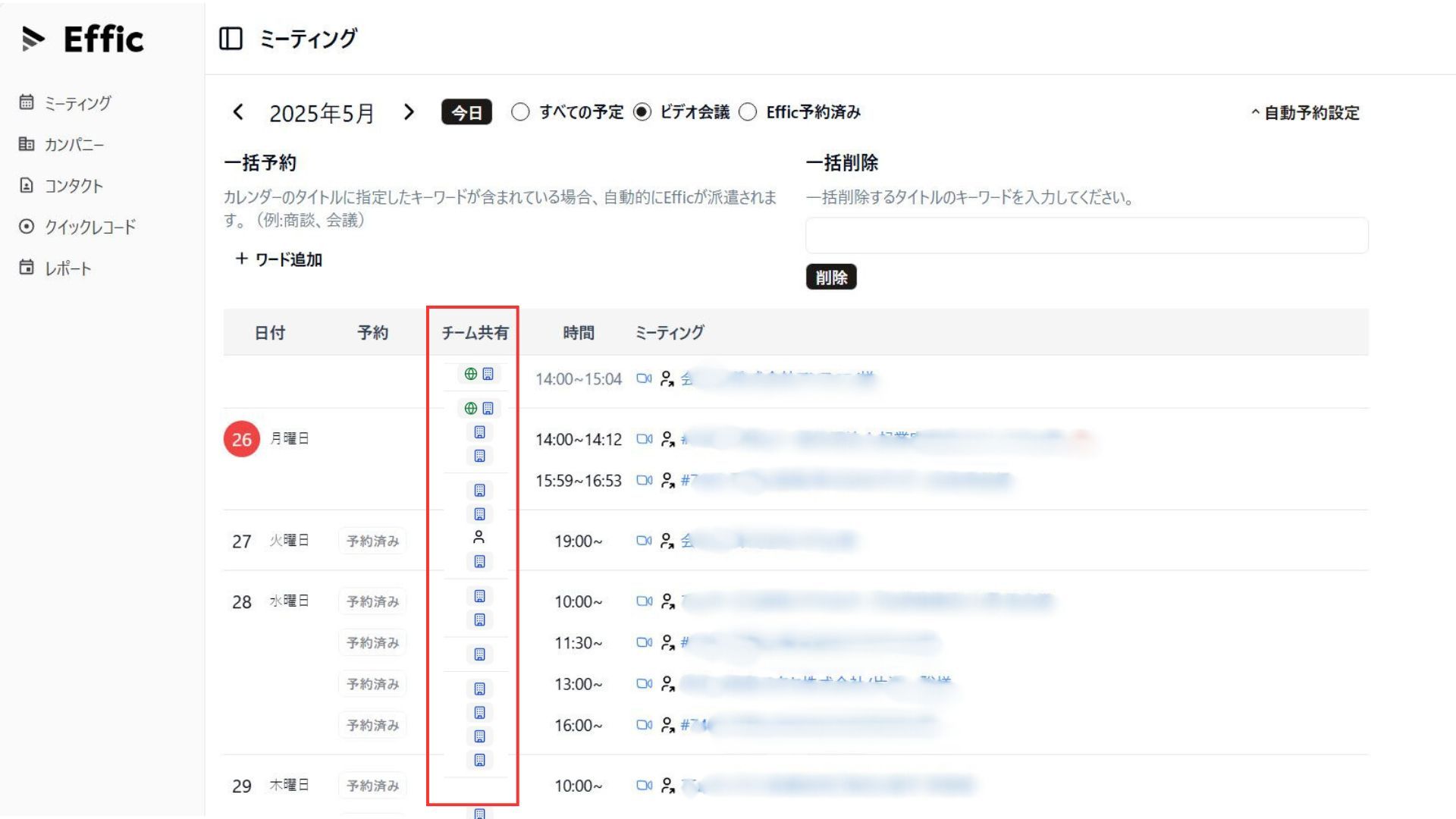Select the Effic予約済み radio option
This screenshot has width=1456, height=819.
(748, 112)
